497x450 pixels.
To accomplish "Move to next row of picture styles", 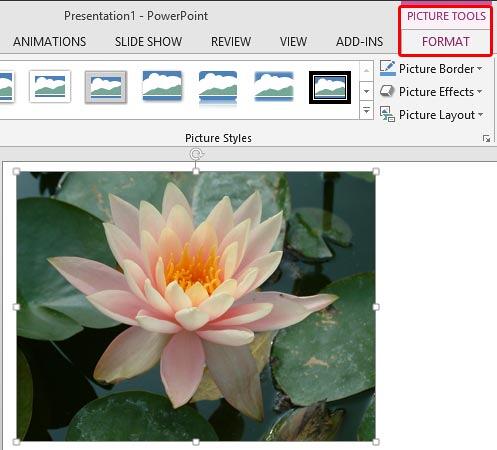I will [x=366, y=91].
